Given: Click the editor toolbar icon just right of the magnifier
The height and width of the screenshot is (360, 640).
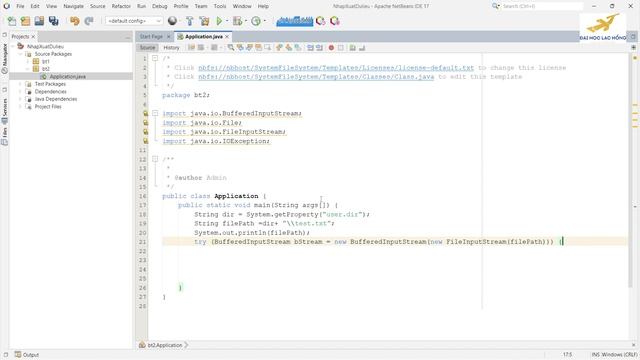Looking at the screenshot, I should pos(240,48).
